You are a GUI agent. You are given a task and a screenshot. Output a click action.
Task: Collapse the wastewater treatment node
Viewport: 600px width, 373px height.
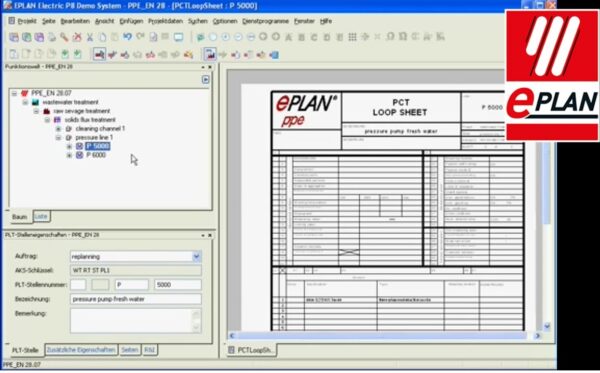coord(25,102)
